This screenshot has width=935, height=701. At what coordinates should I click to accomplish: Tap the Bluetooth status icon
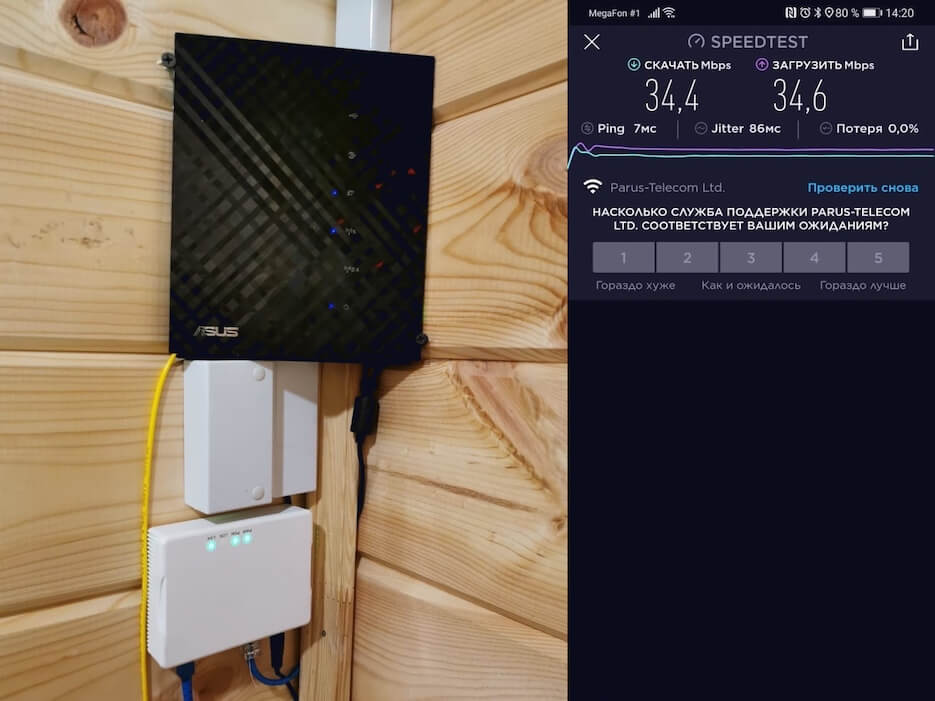(818, 13)
